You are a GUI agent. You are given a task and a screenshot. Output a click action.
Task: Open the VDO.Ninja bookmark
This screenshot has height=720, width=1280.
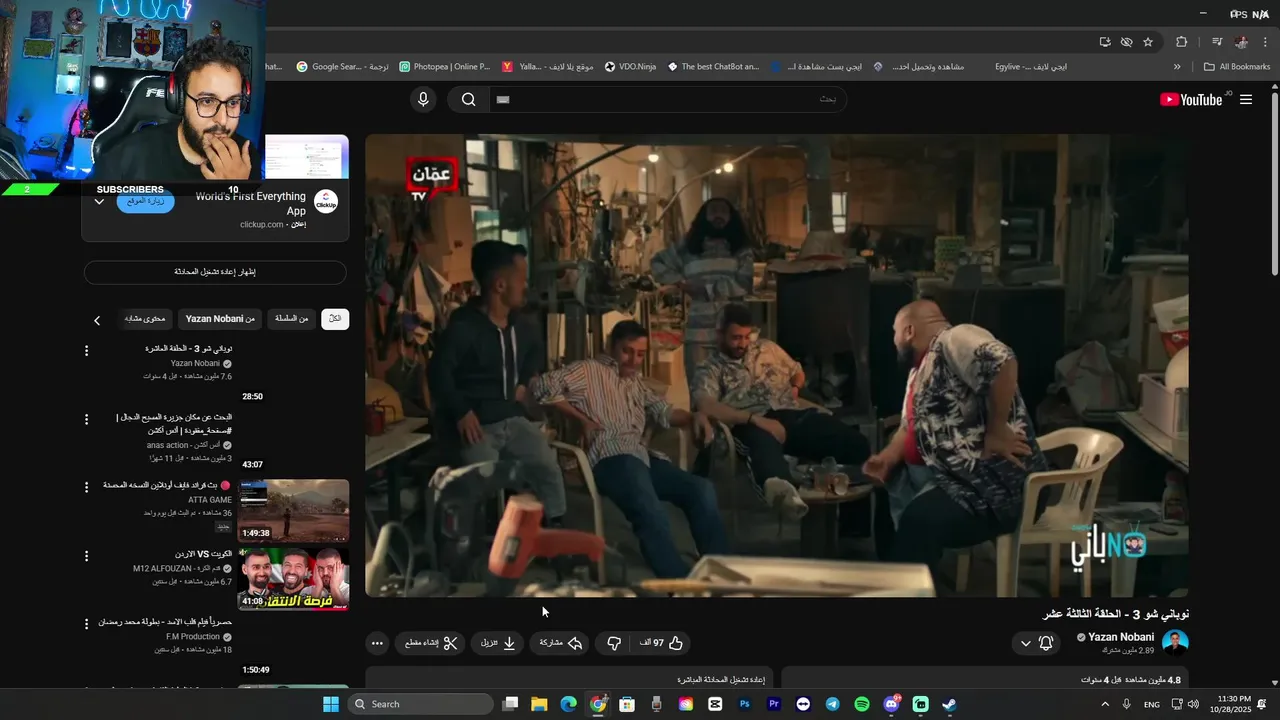pos(630,67)
